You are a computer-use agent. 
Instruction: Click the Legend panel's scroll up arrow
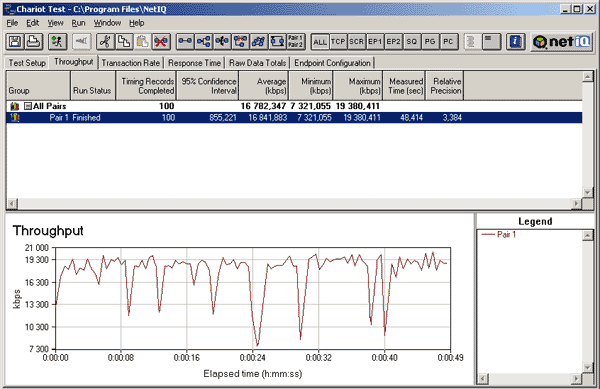tap(588, 235)
